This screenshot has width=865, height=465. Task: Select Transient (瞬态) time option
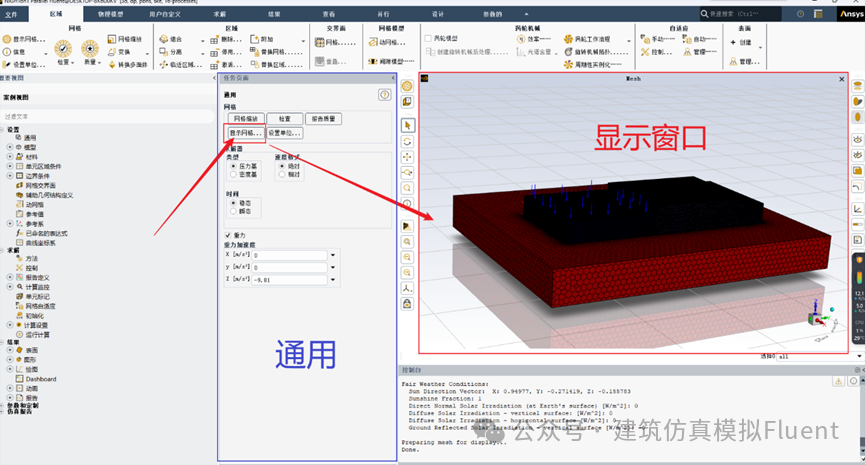(233, 211)
